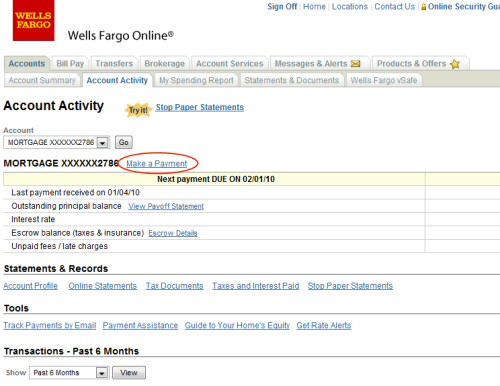Screen dimensions: 500x386
Task: Switch to the Accounts tab
Action: [x=27, y=64]
